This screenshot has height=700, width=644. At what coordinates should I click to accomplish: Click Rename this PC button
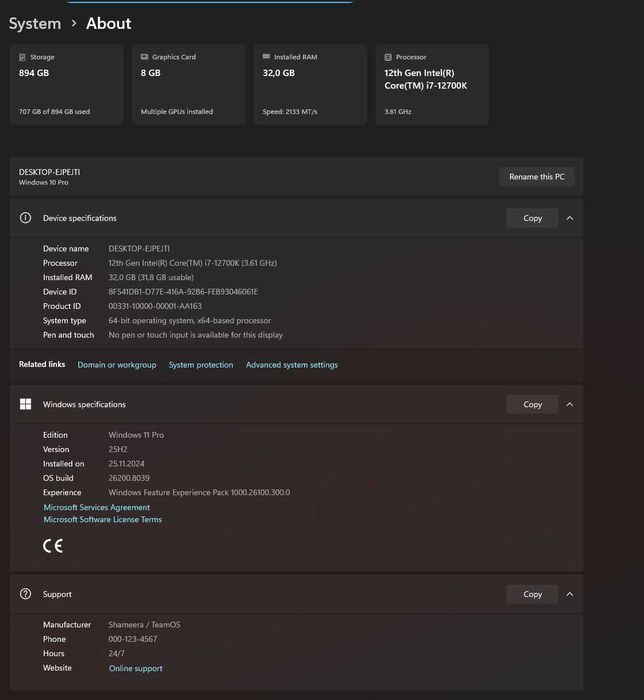536,177
